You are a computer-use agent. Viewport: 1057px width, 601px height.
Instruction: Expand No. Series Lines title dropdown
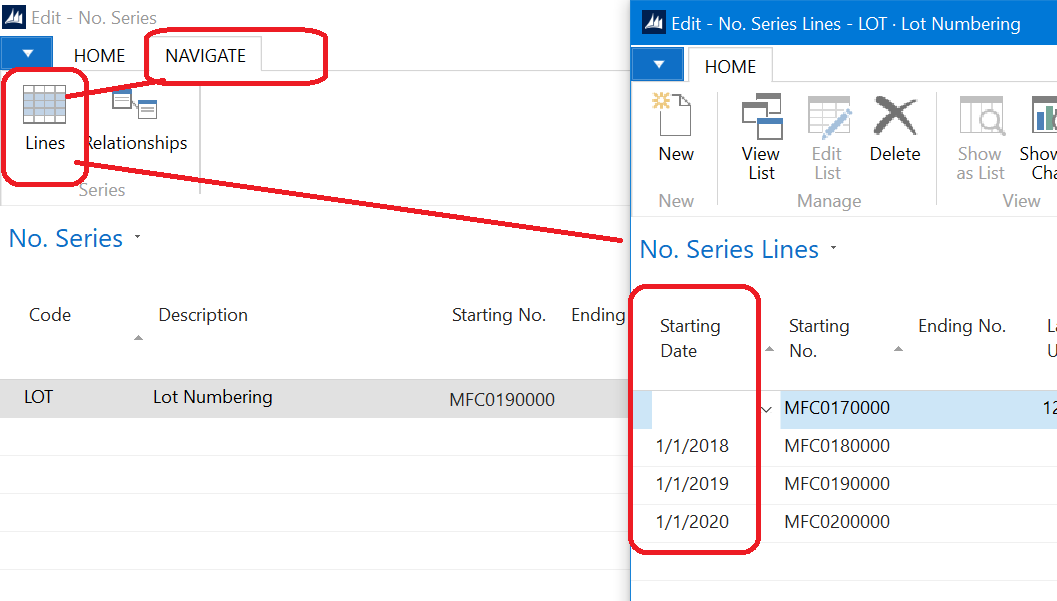click(x=834, y=248)
